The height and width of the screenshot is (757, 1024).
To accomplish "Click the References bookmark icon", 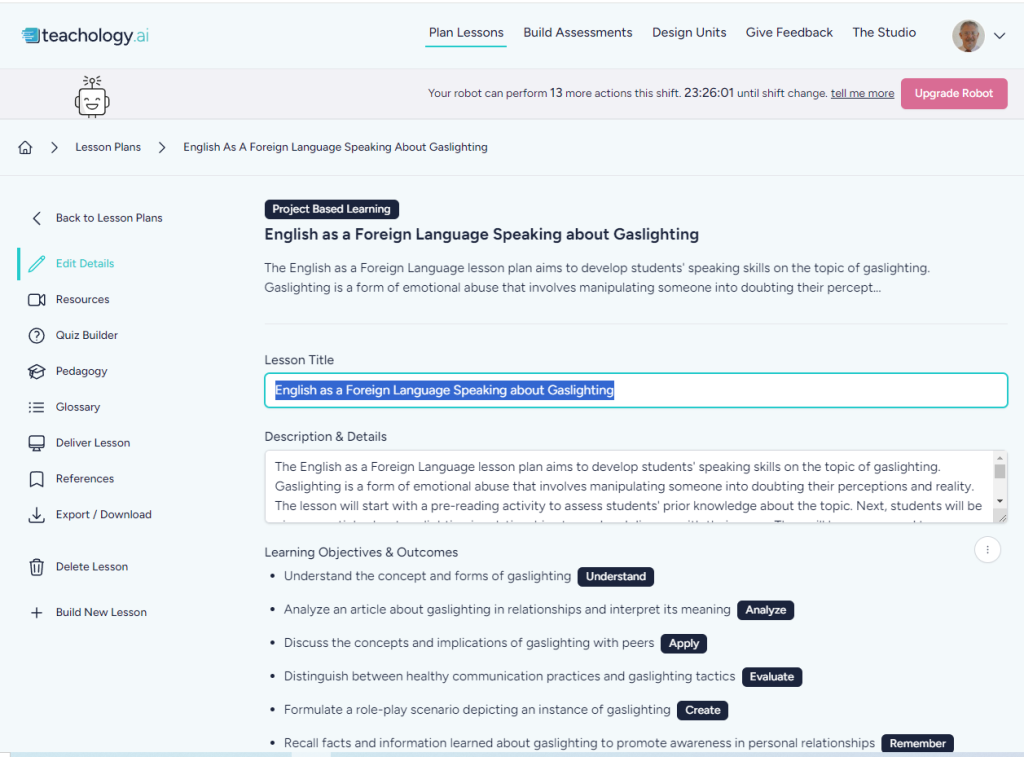I will click(x=37, y=479).
